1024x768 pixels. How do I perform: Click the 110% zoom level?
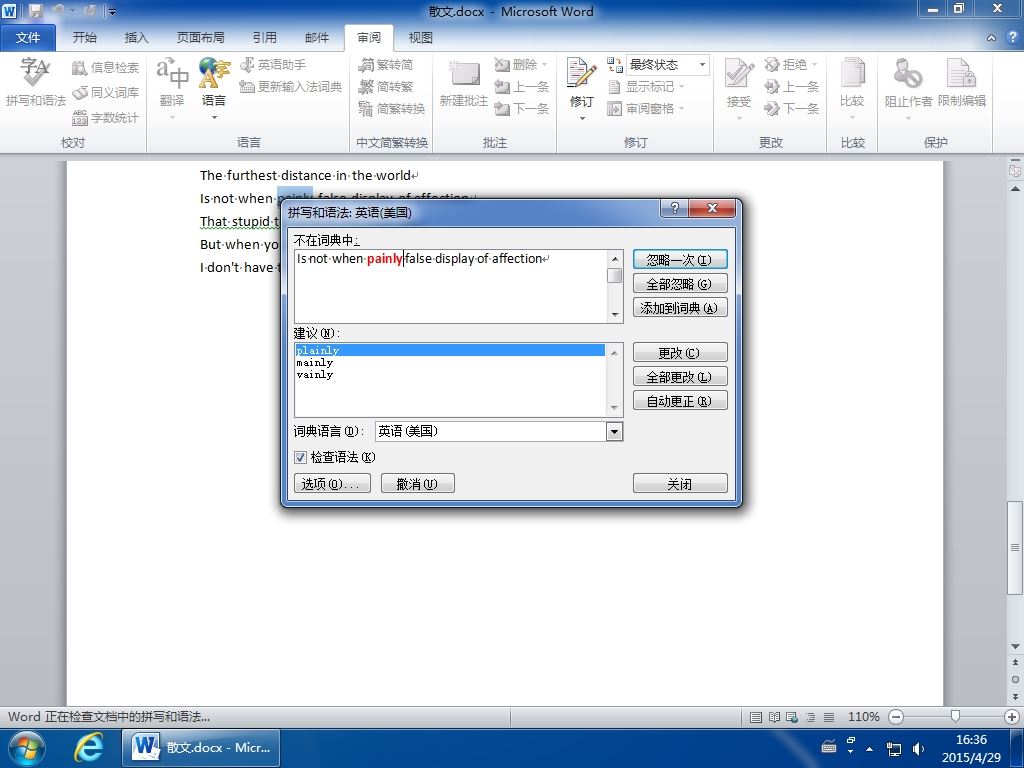coord(863,716)
